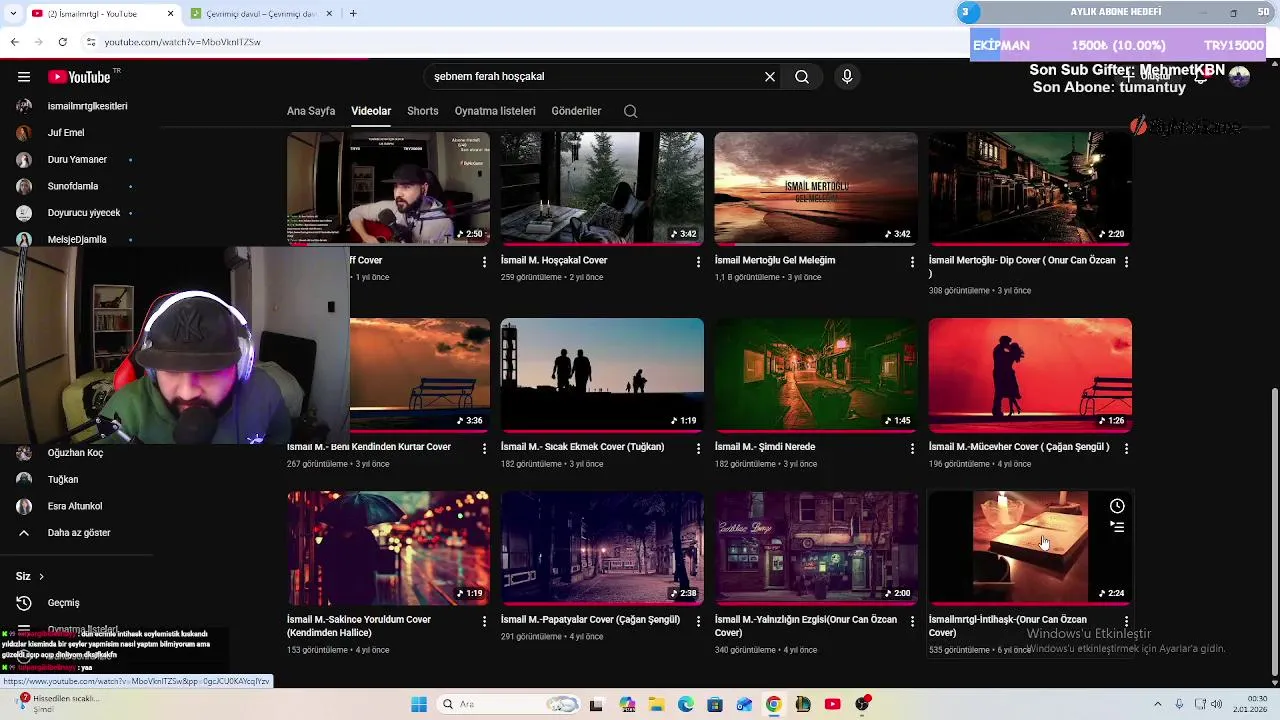Open options for Şimdi Nerede video
This screenshot has height=720, width=1280.
(x=912, y=449)
